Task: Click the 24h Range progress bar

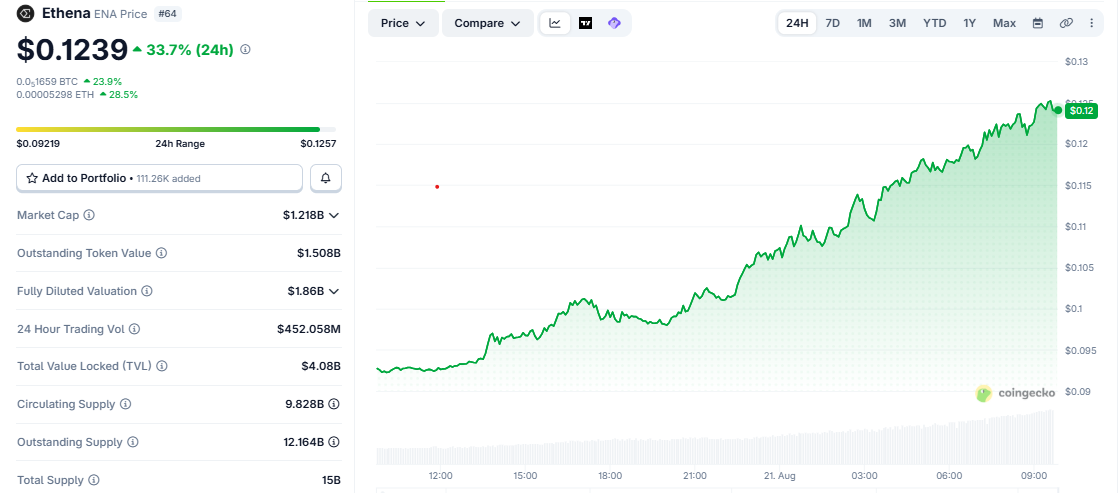Action: click(x=176, y=129)
